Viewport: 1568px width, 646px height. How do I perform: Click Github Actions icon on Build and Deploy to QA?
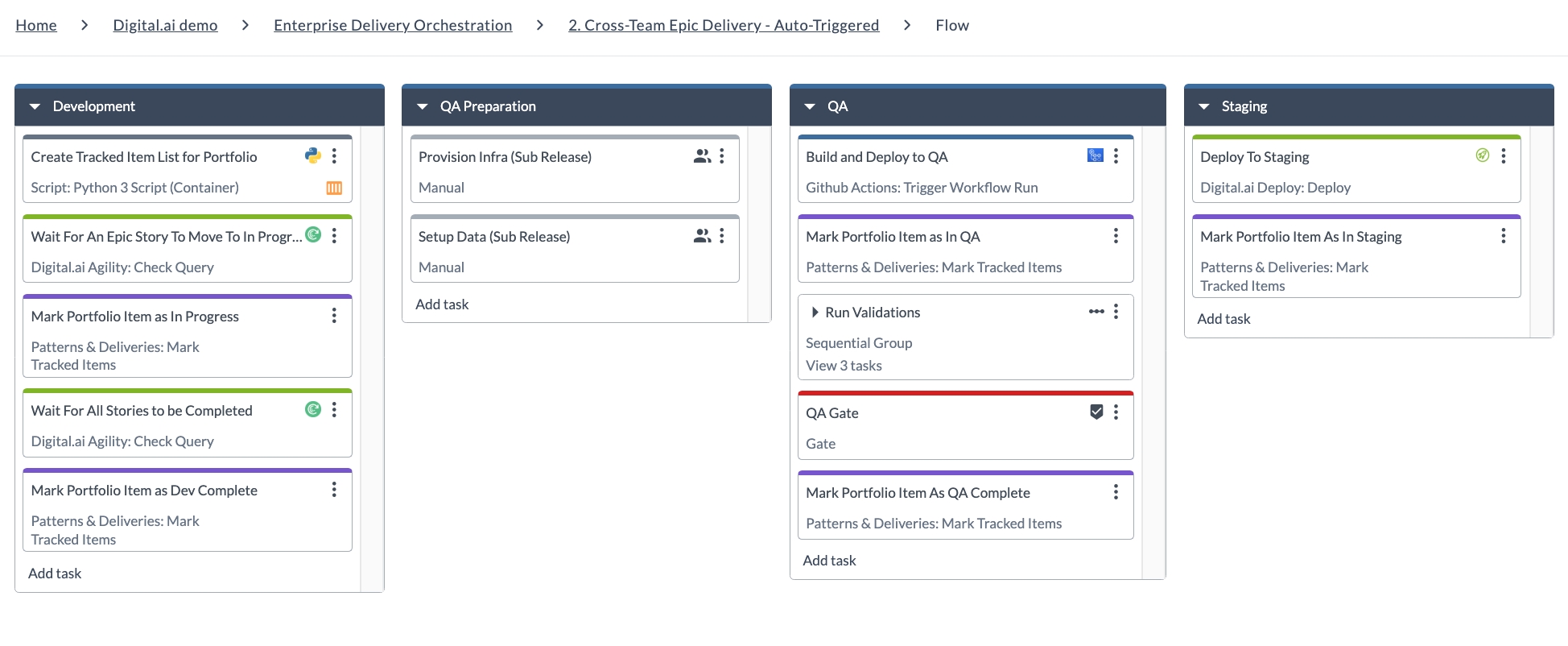point(1096,155)
